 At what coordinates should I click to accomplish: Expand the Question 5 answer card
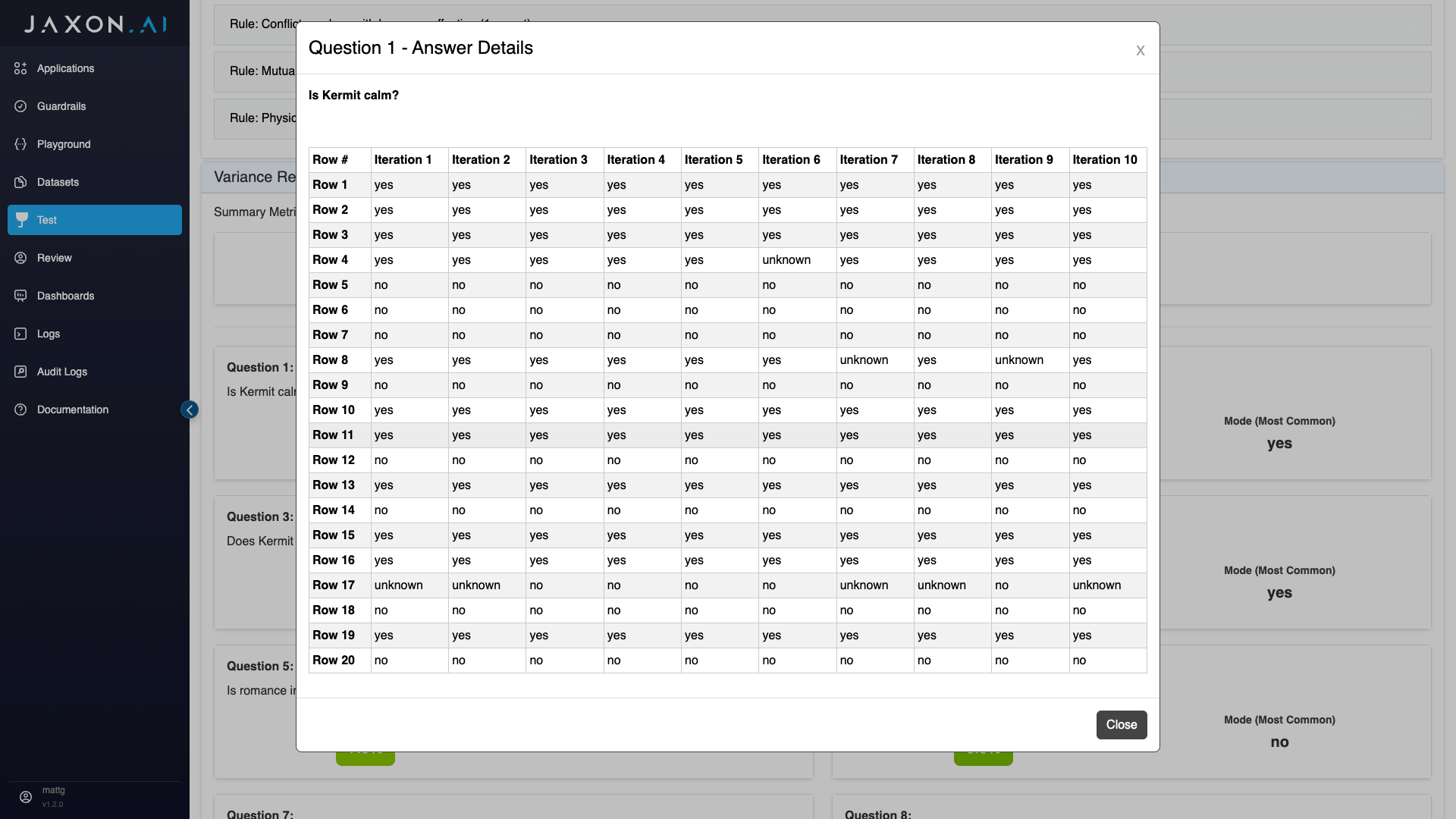click(x=259, y=666)
